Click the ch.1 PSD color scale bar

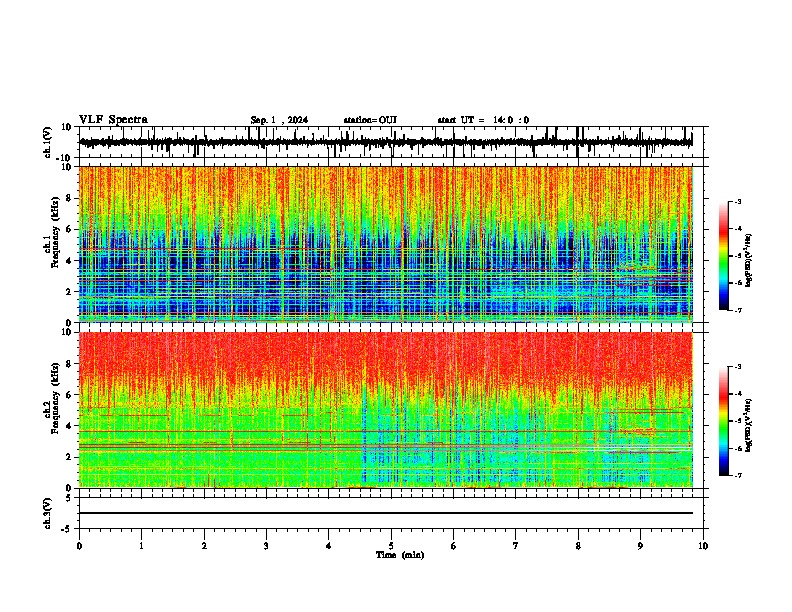[724, 256]
